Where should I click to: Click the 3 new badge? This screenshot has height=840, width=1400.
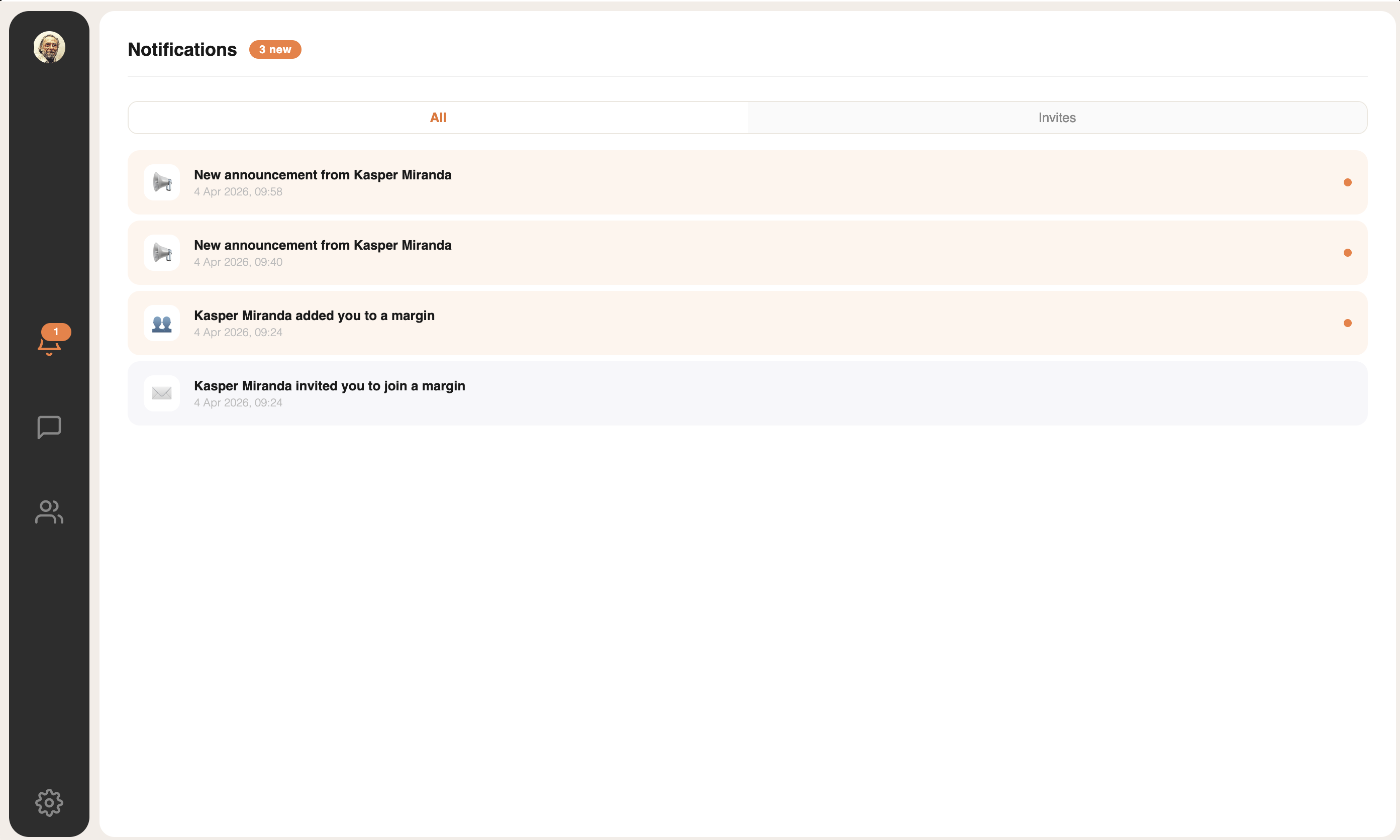click(275, 50)
